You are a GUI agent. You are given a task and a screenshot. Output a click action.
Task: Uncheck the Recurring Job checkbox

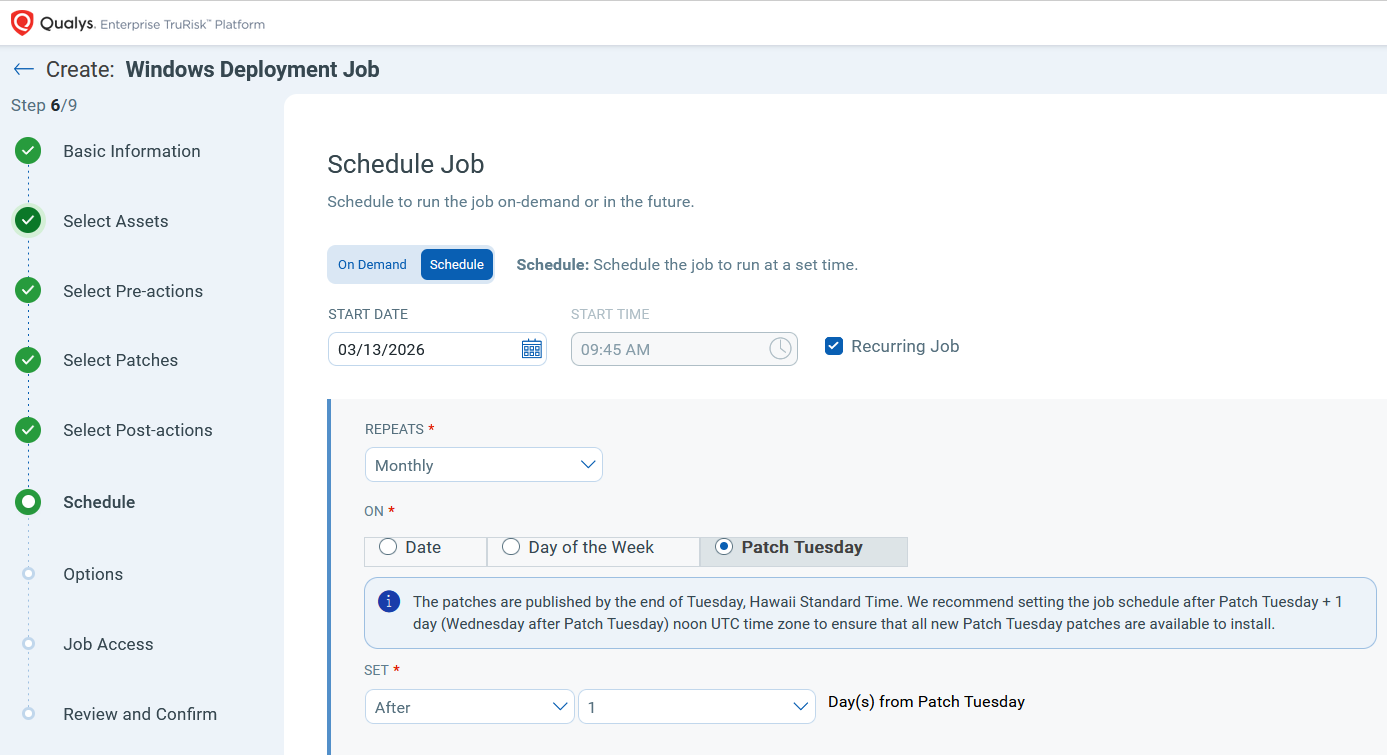[x=833, y=346]
